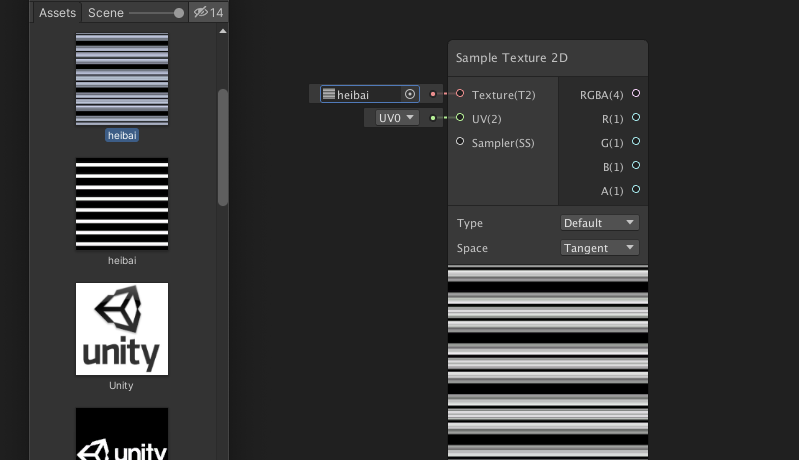Image resolution: width=799 pixels, height=460 pixels.
Task: Click the B(1) output port
Action: (x=636, y=165)
